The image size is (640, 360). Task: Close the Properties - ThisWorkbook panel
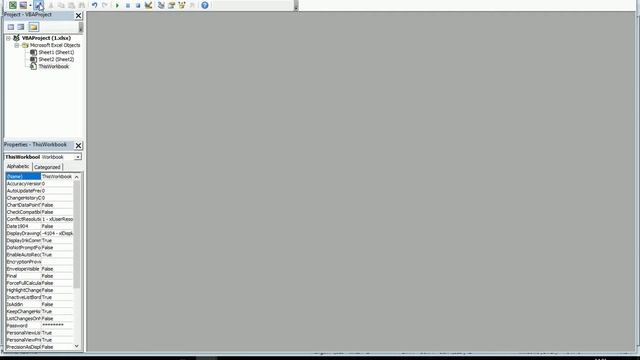78,145
